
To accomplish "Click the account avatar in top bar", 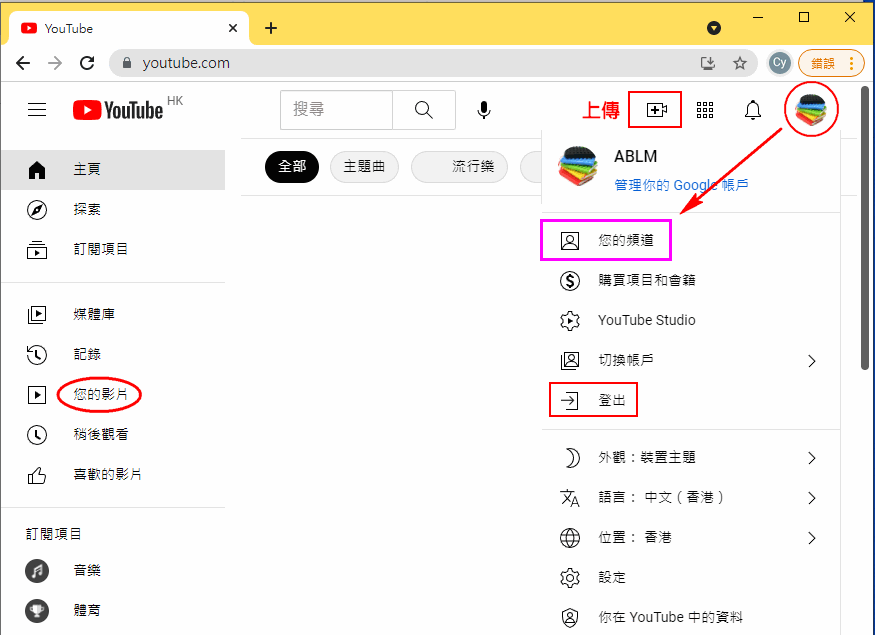I will coord(811,110).
